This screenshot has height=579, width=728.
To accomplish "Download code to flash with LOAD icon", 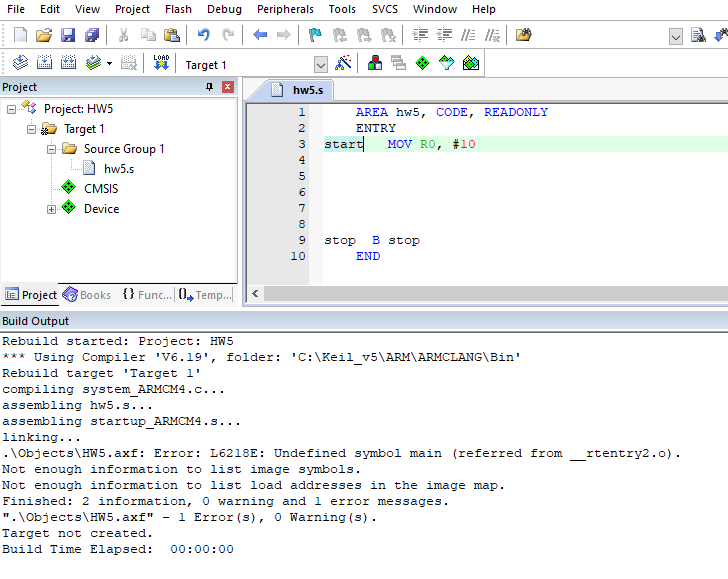I will click(161, 62).
